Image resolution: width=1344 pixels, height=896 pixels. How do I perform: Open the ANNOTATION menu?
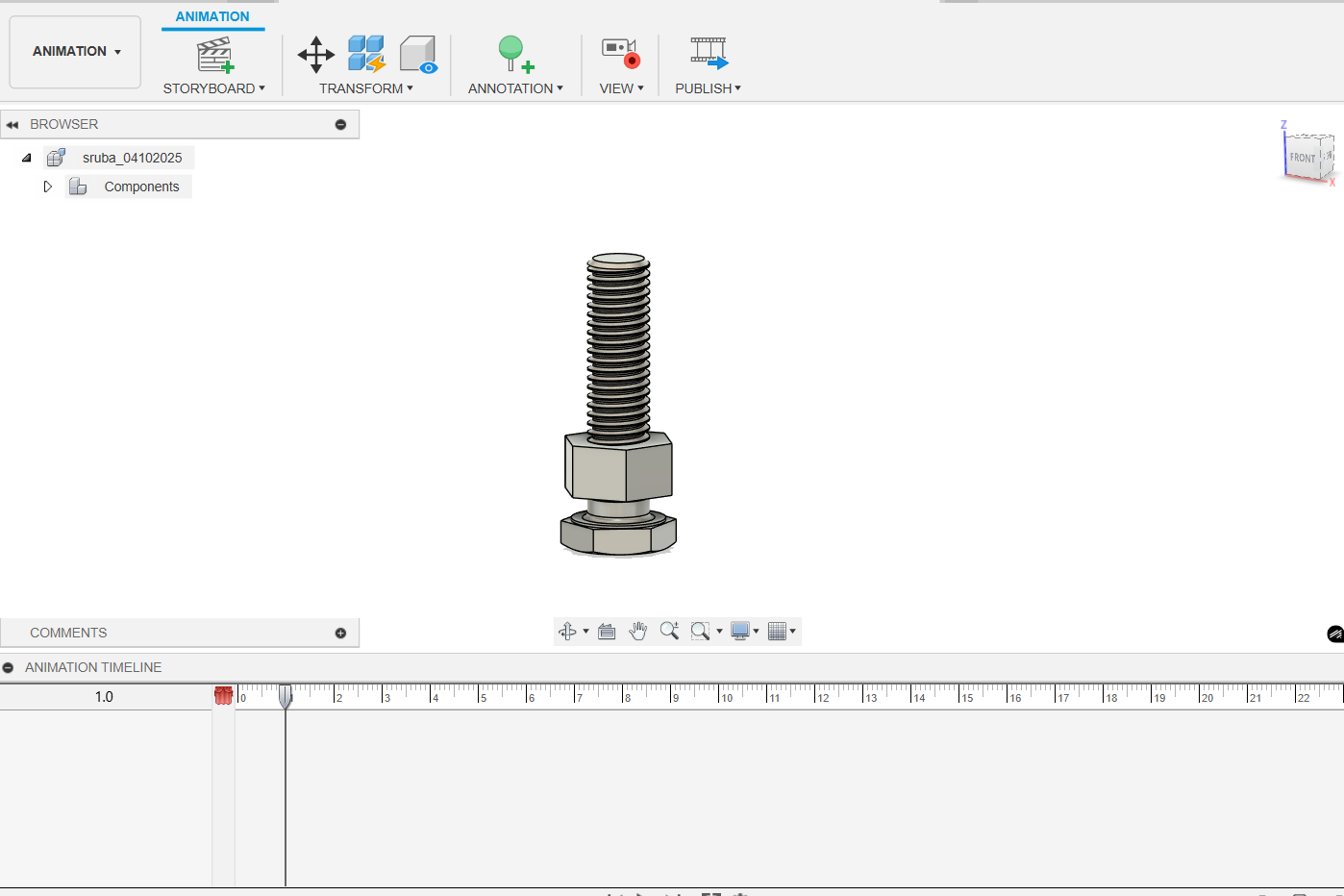(515, 88)
